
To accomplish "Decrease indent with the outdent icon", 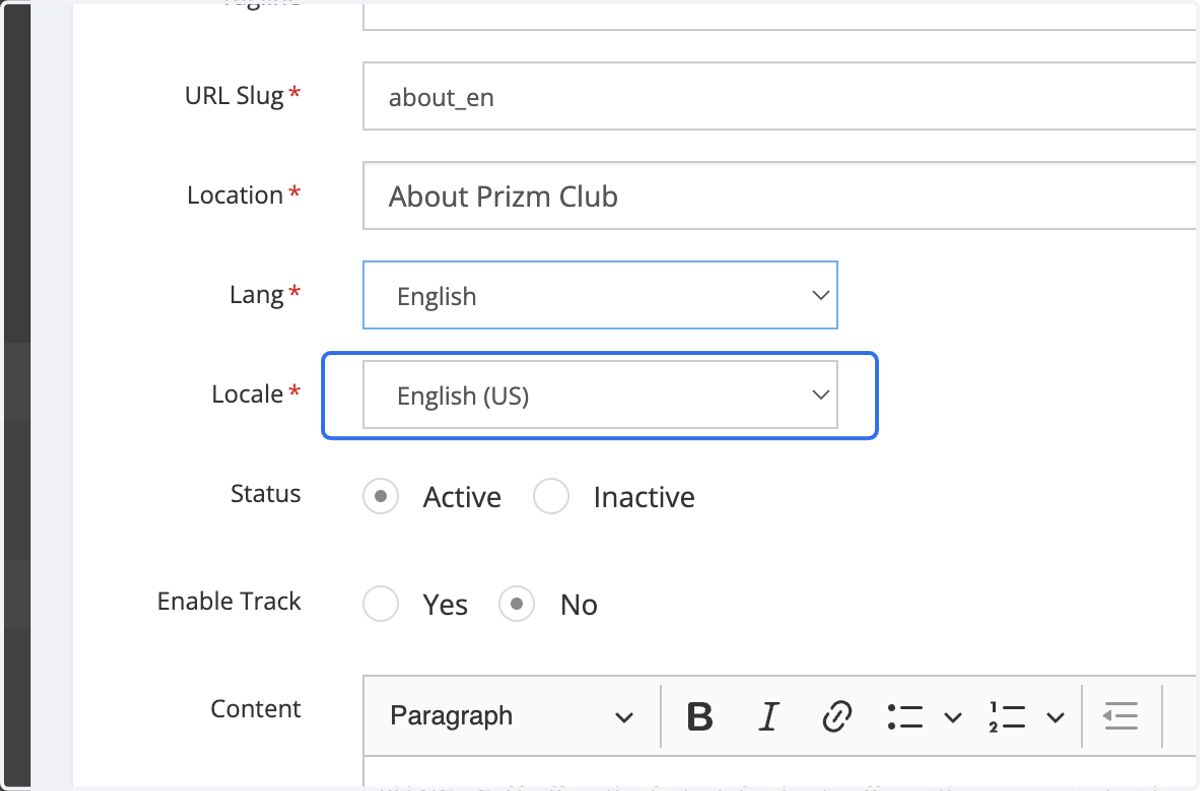I will tap(1121, 716).
